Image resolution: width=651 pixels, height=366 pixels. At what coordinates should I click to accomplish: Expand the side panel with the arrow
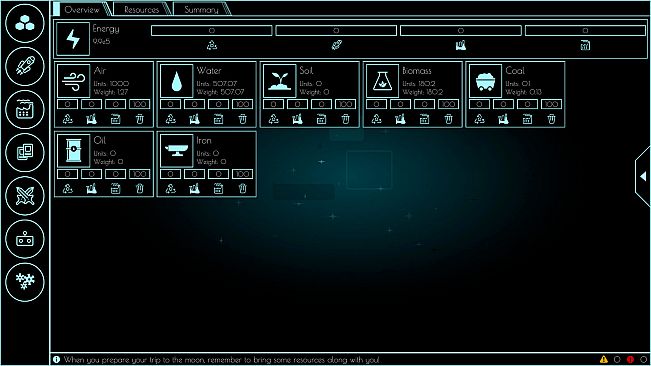pyautogui.click(x=643, y=176)
